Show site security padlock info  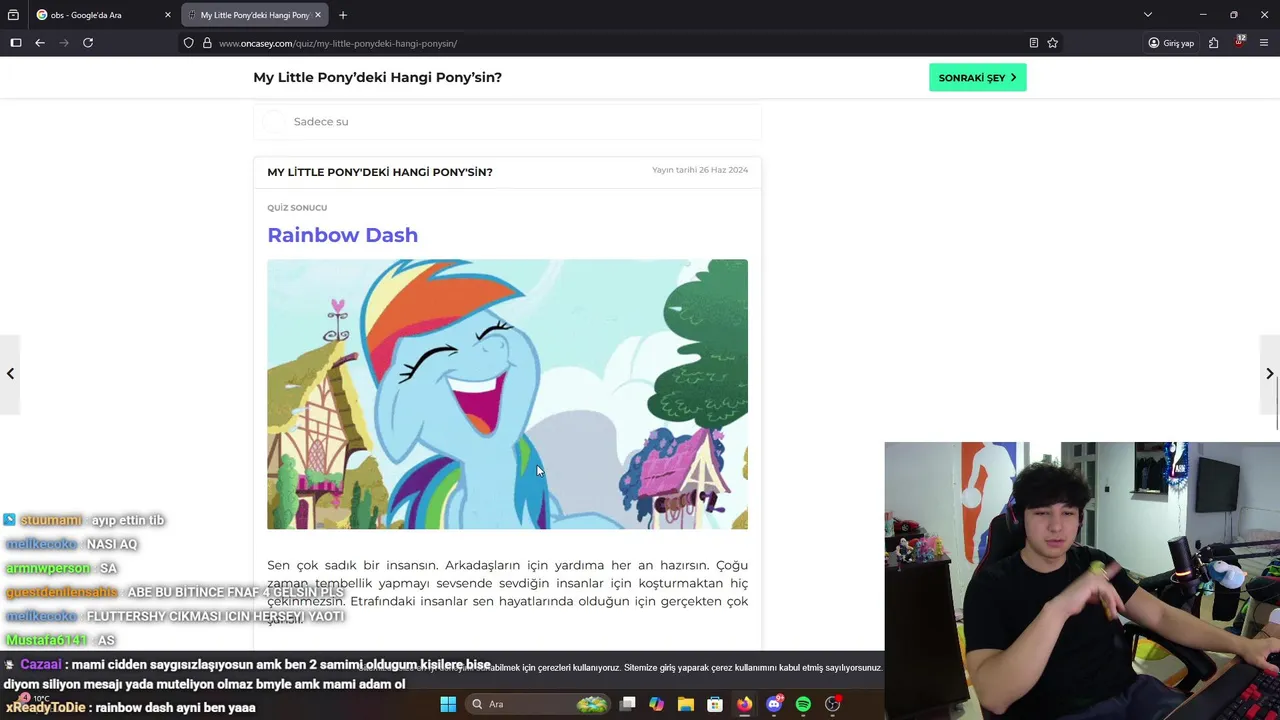207,43
